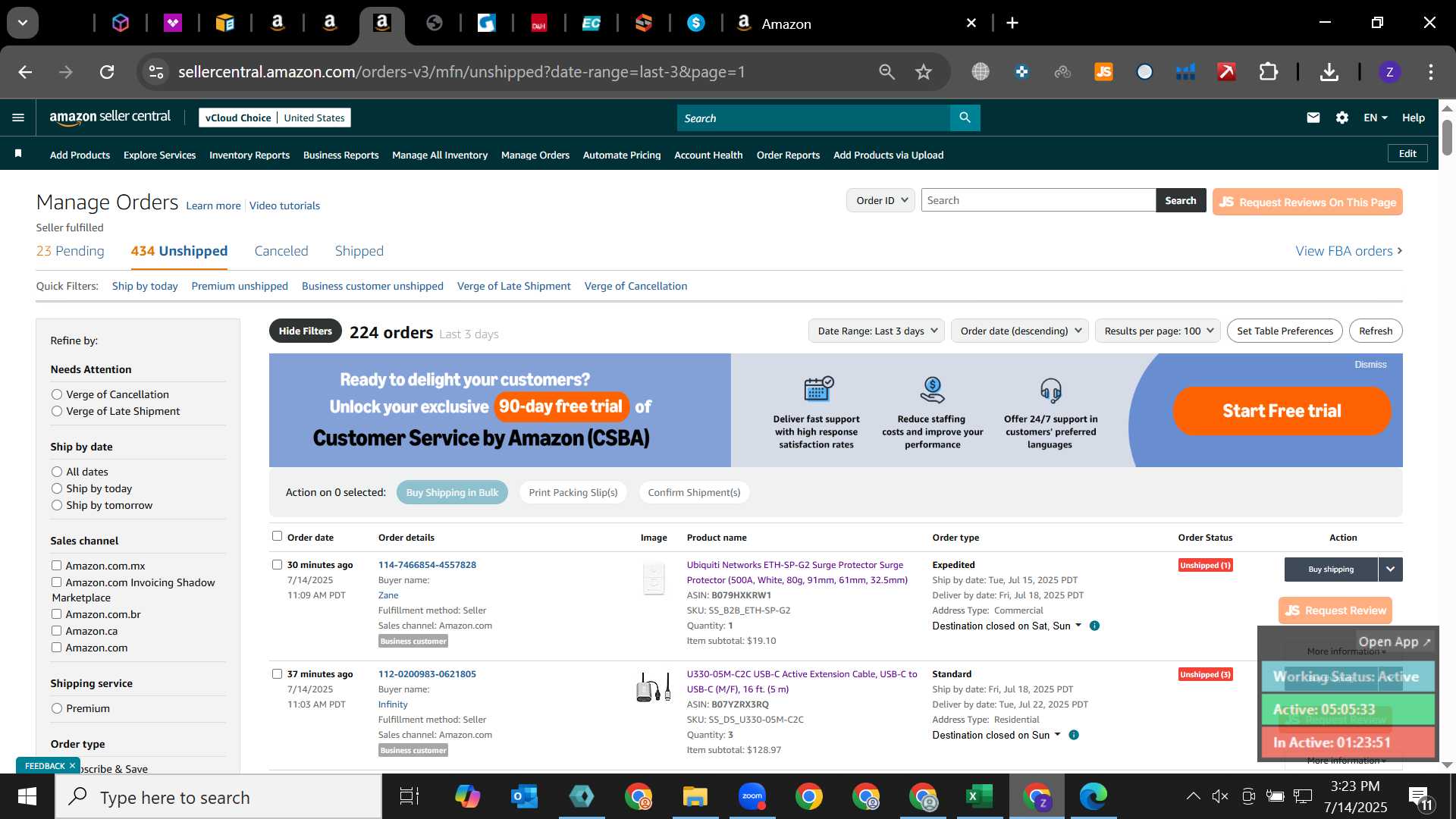This screenshot has height=819, width=1456.
Task: Switch to the 23 Pending tab
Action: 71,251
